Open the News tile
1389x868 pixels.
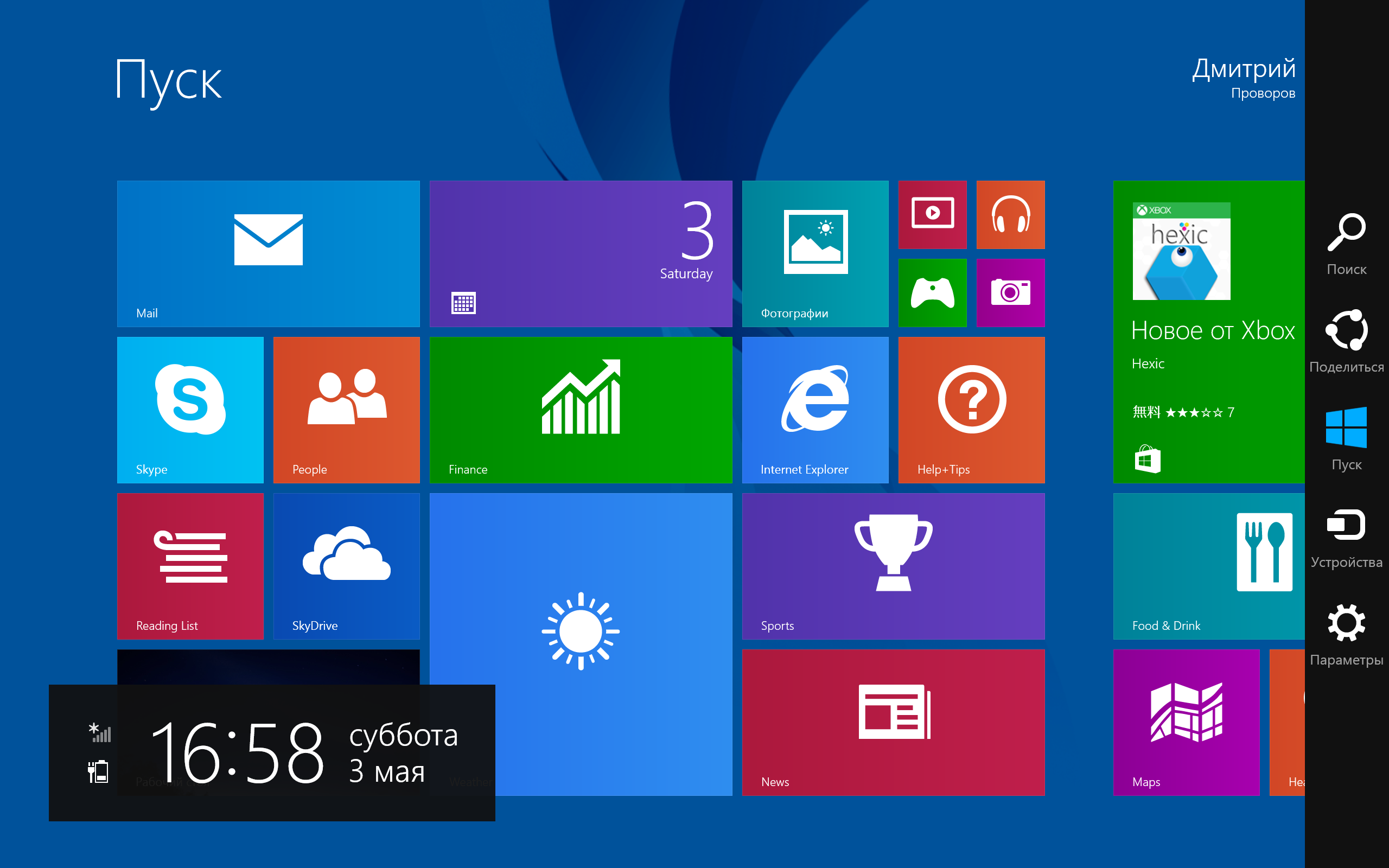894,722
